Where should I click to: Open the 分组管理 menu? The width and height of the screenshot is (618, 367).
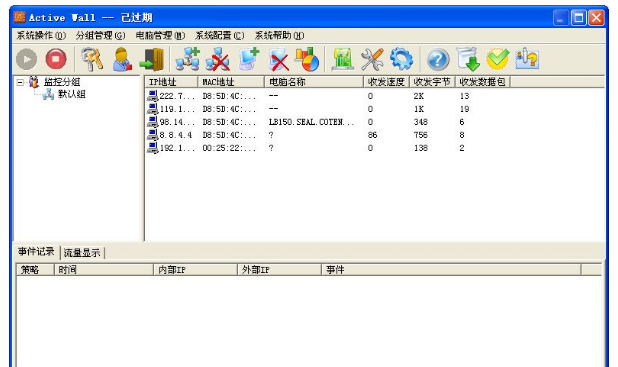pyautogui.click(x=101, y=35)
